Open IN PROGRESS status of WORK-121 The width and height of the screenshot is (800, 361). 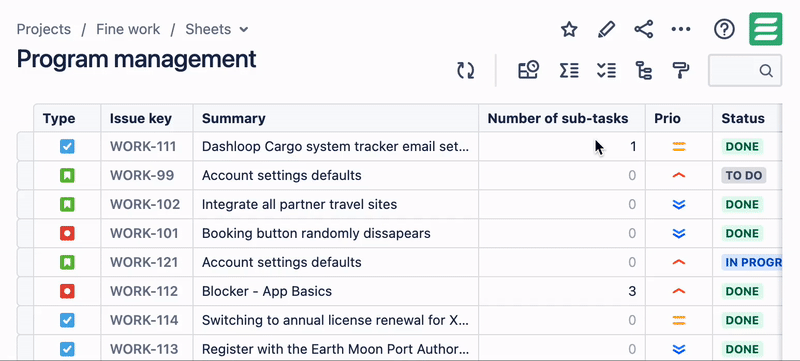click(752, 263)
